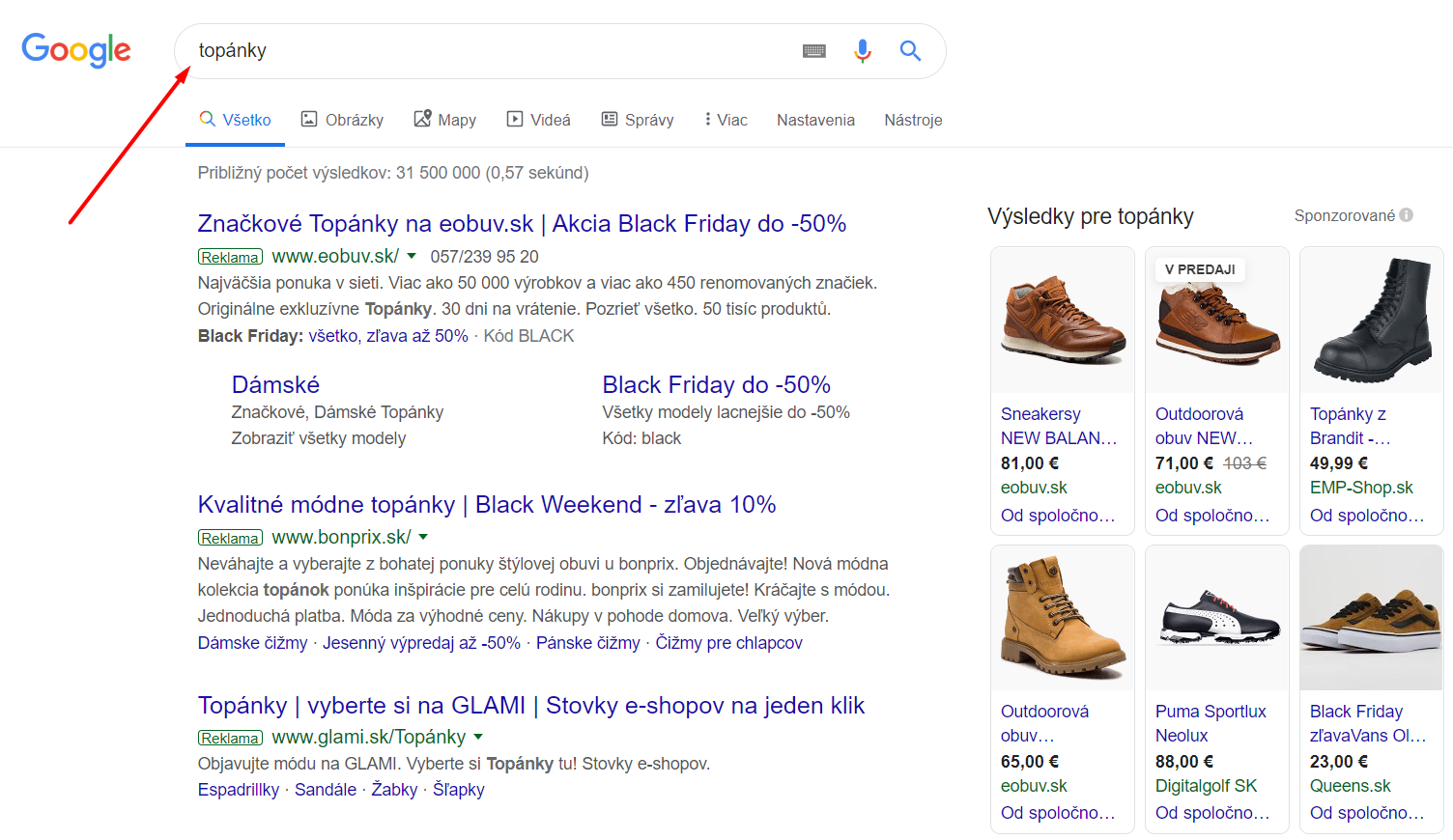Open the V PREDAJI brown shoe image
1453x840 pixels.
(x=1217, y=321)
